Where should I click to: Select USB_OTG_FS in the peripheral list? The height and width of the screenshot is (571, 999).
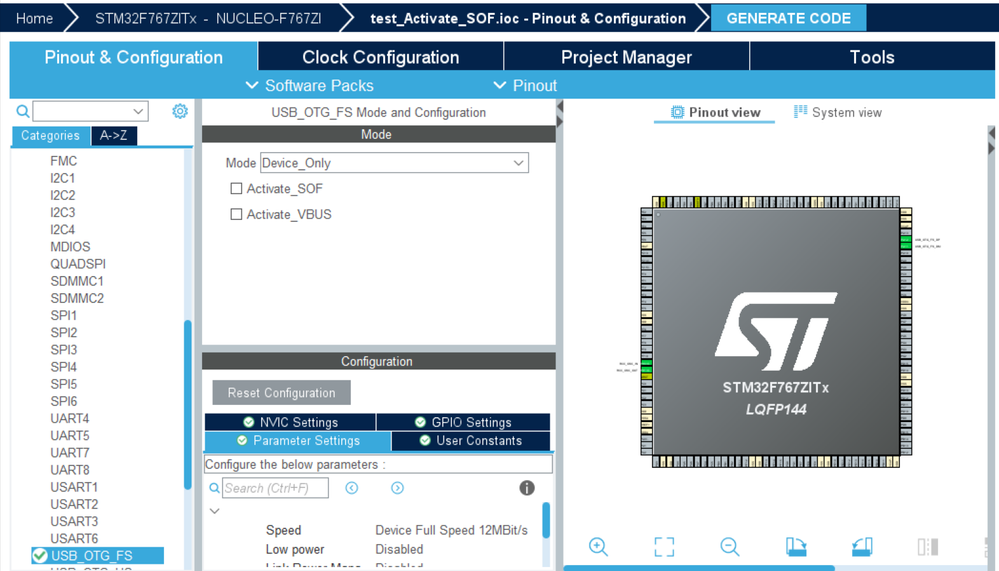(x=97, y=556)
